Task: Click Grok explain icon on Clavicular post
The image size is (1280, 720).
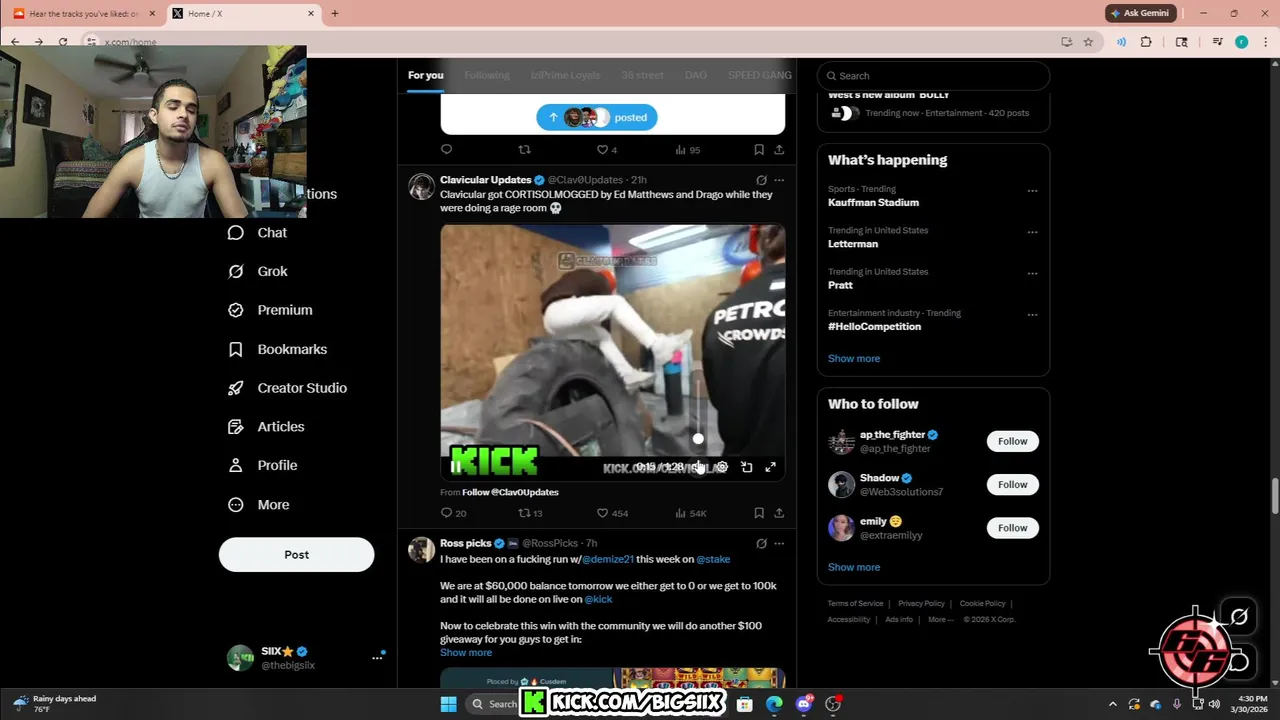Action: click(x=761, y=181)
